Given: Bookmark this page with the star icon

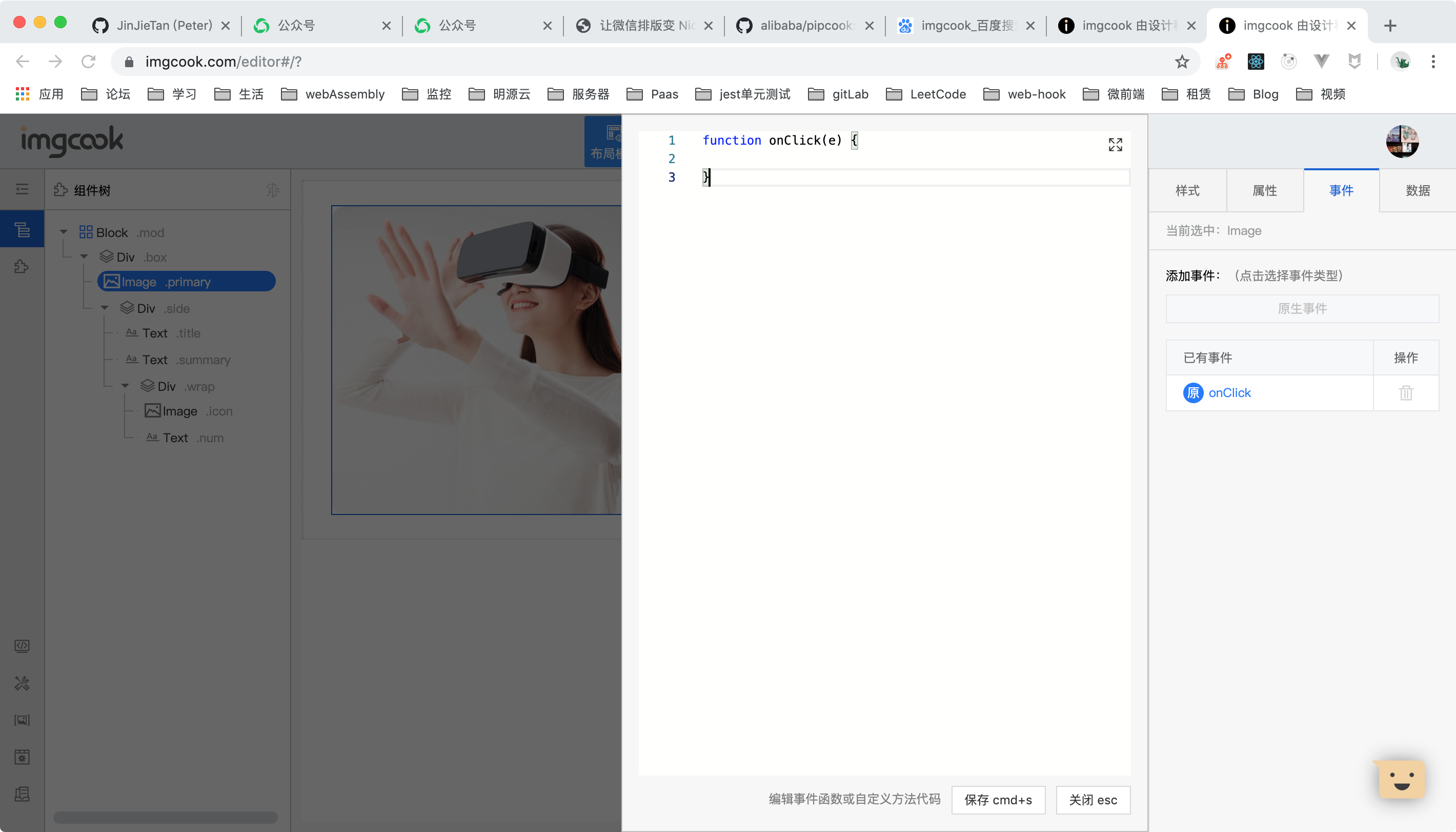Looking at the screenshot, I should pos(1182,62).
